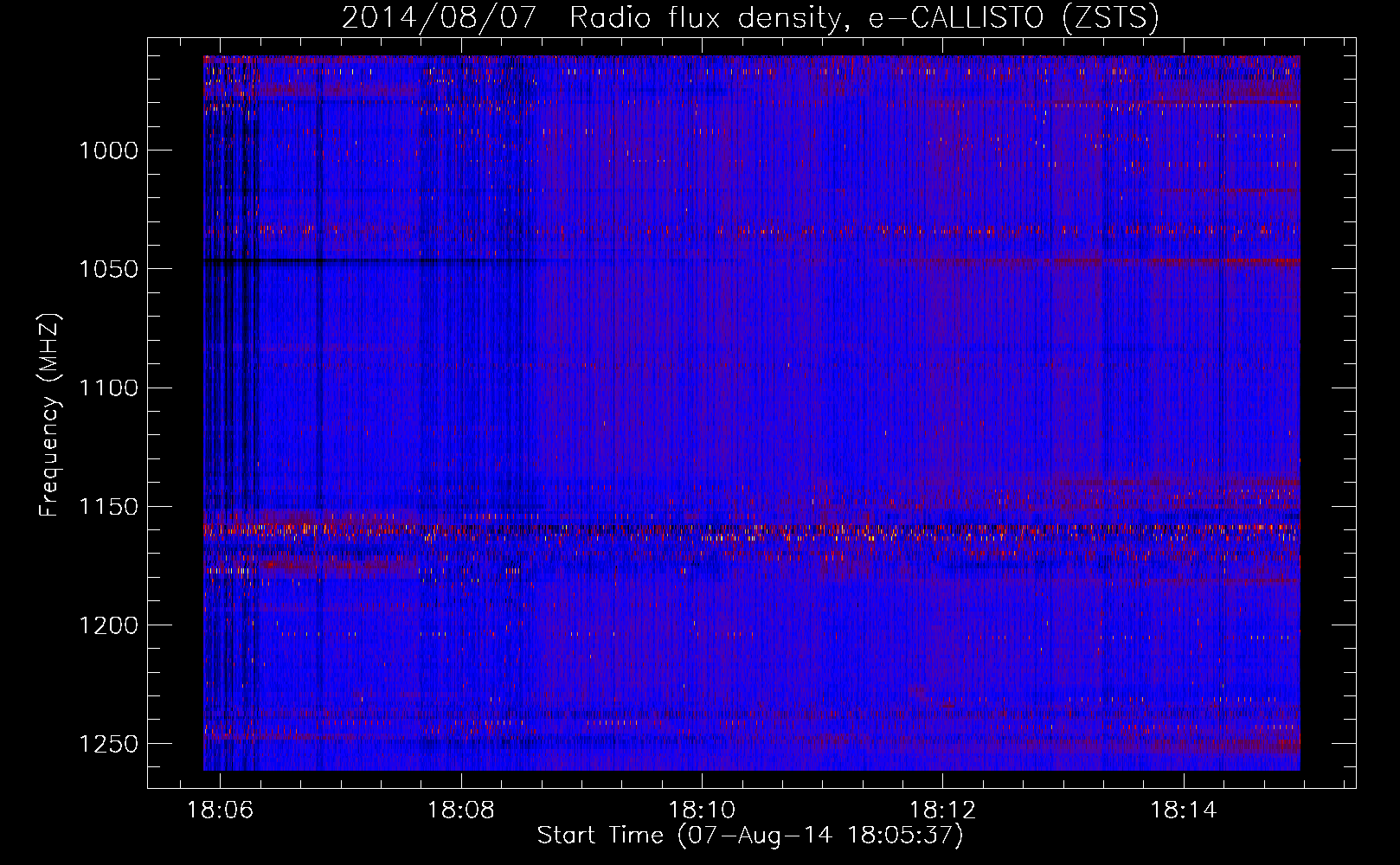Select the '1000' frequency tick label

pyautogui.click(x=108, y=151)
